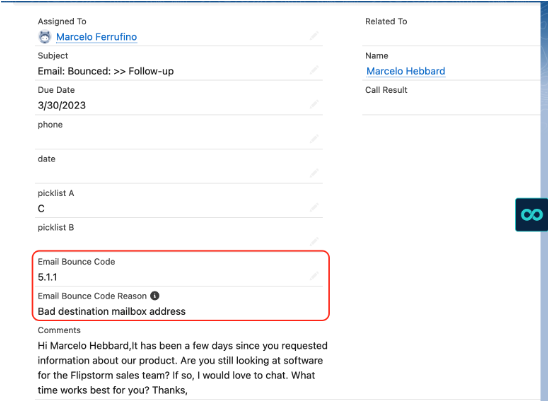Edit picklist B pencil icon
The height and width of the screenshot is (402, 548).
click(314, 241)
